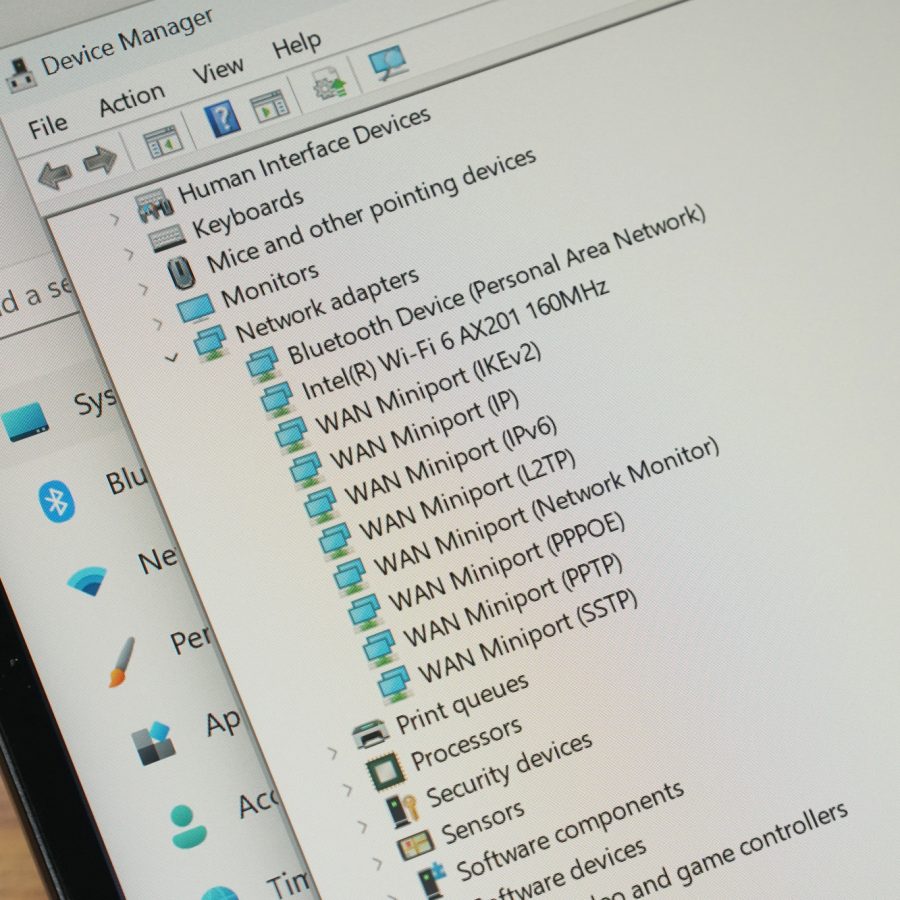Expand the Human Interface Devices node
Image resolution: width=900 pixels, height=900 pixels.
115,219
